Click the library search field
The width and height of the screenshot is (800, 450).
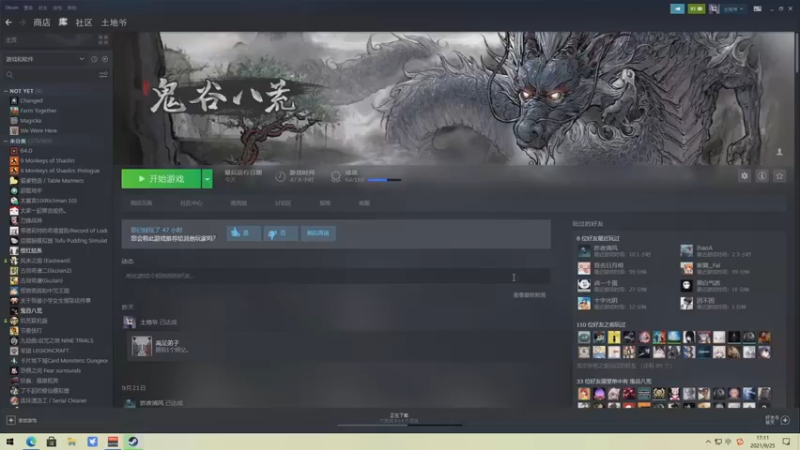point(51,75)
